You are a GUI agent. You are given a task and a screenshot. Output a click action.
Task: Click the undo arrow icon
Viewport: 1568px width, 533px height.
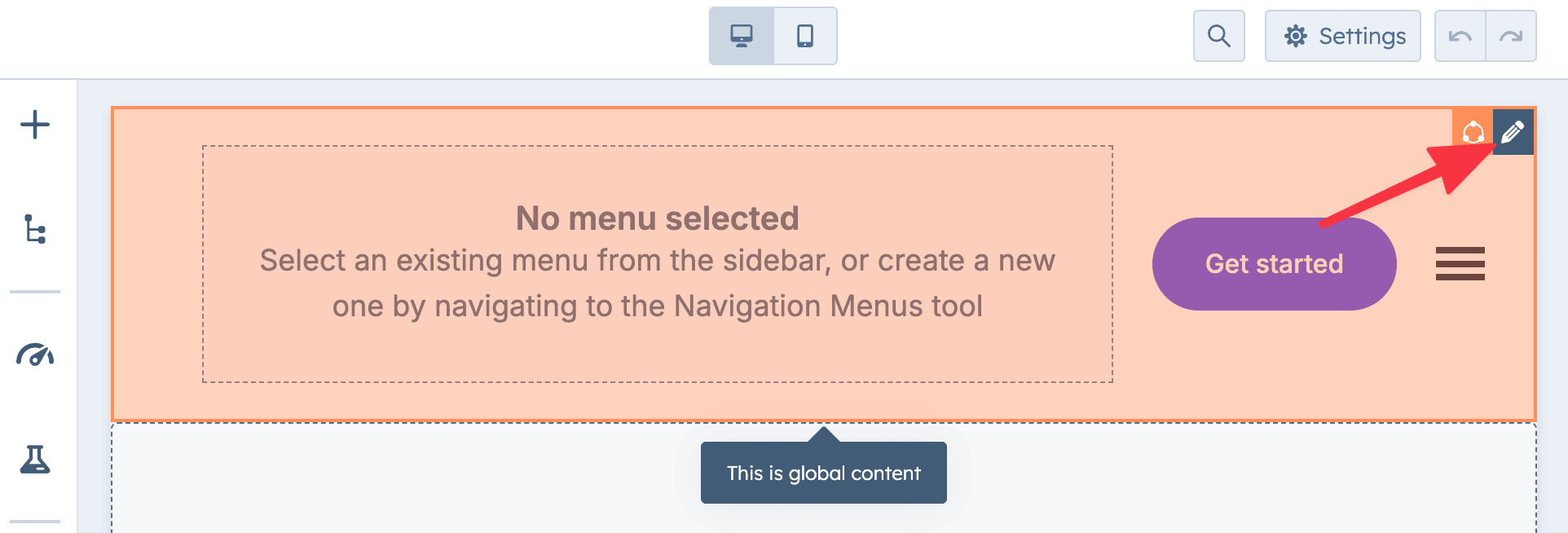[1460, 36]
